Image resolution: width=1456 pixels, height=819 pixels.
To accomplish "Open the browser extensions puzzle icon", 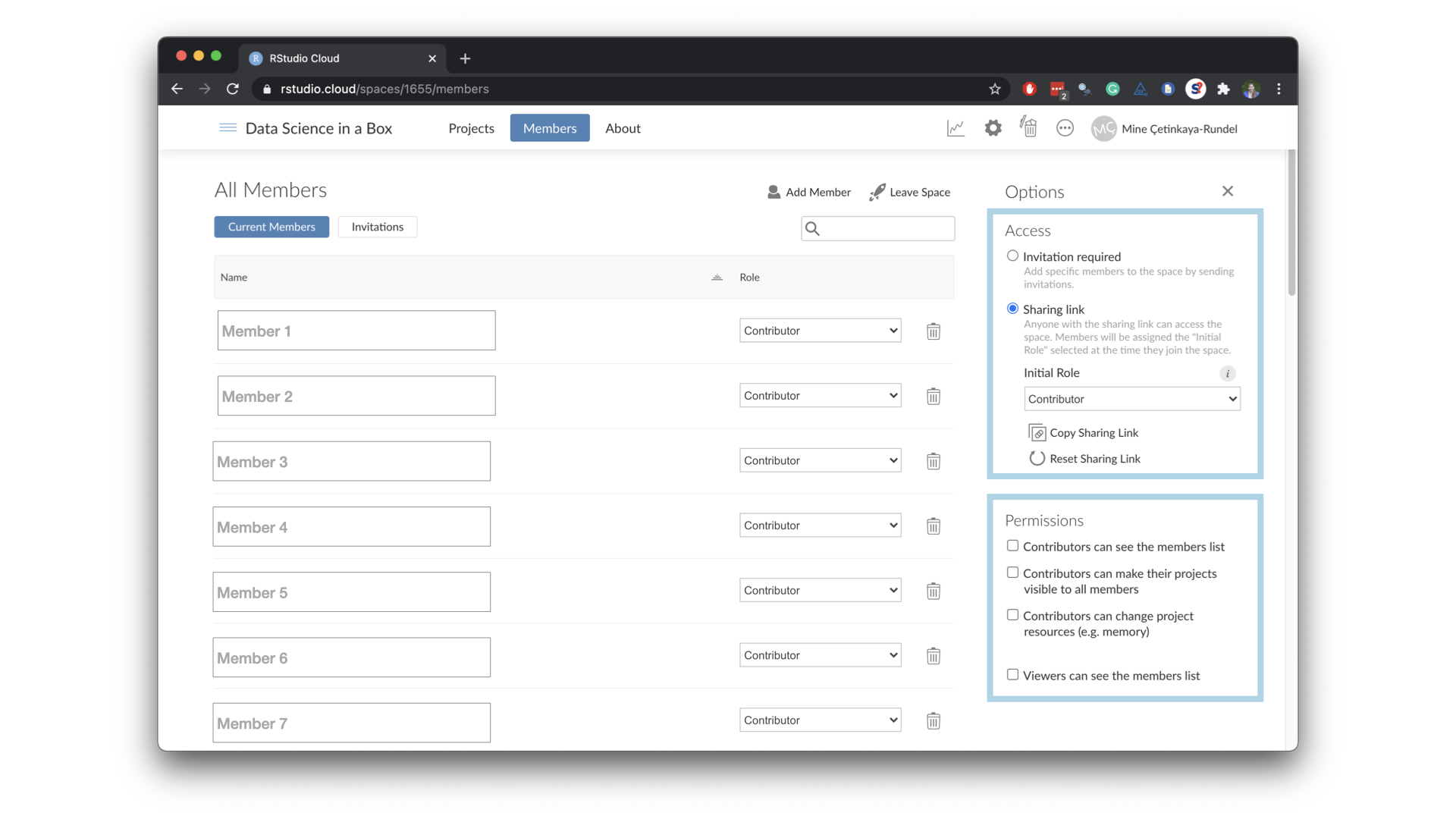I will point(1223,89).
